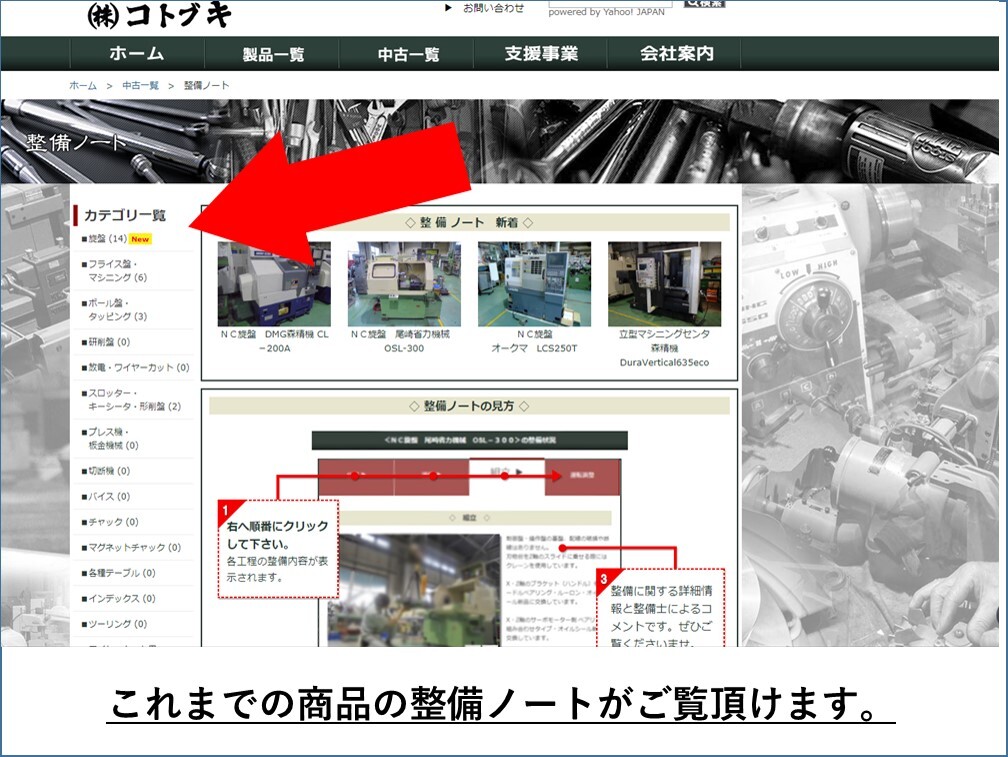Click 中古一覧 breadcrumb link
Image resolution: width=1008 pixels, height=757 pixels.
[x=140, y=86]
